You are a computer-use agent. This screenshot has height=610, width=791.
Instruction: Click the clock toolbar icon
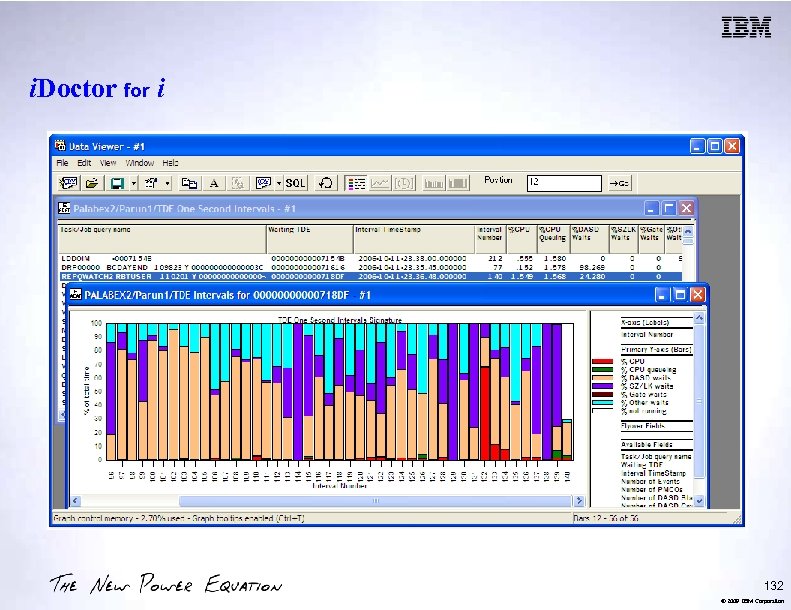[404, 183]
